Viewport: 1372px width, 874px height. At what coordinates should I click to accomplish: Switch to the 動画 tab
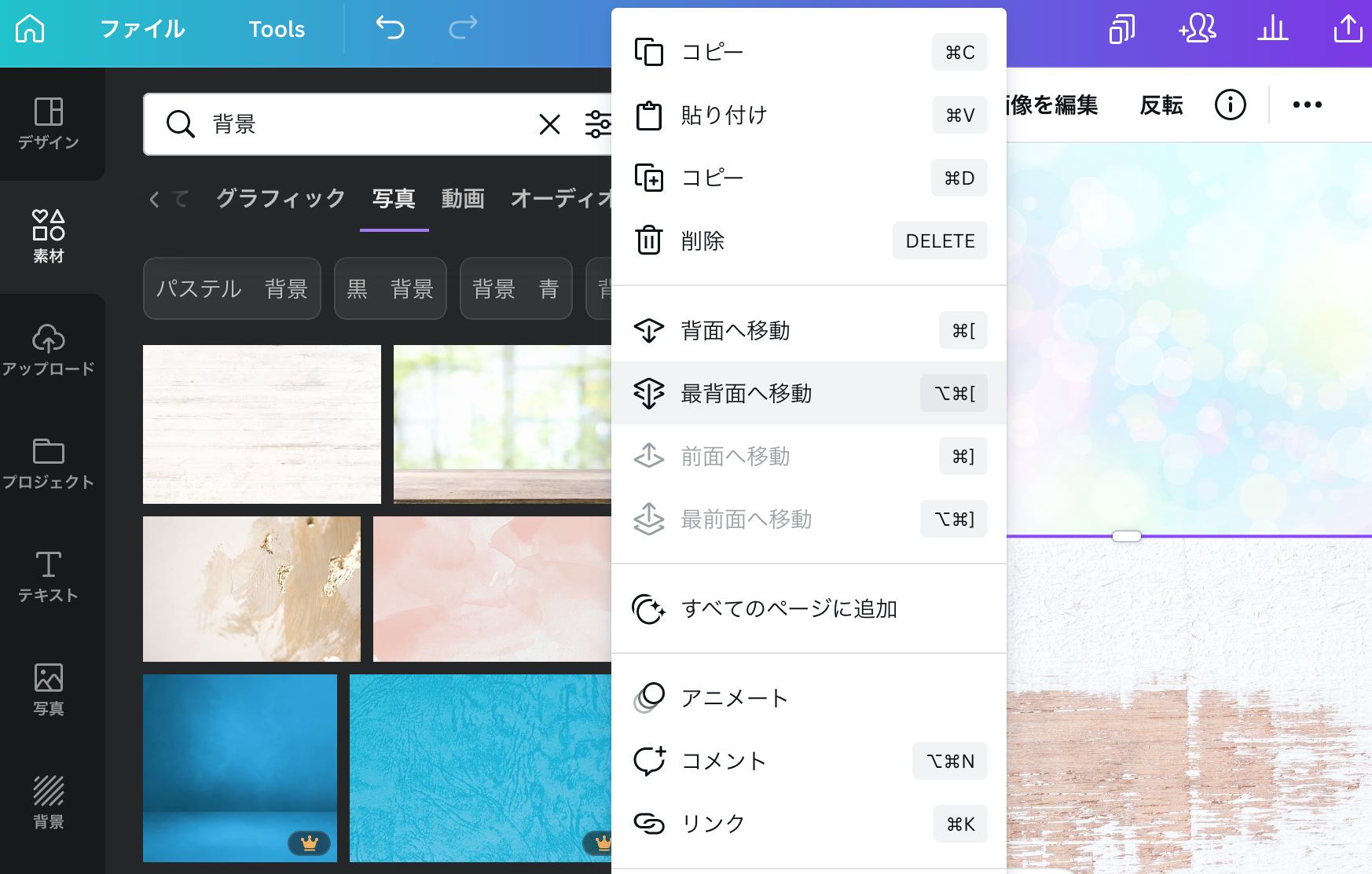coord(463,198)
